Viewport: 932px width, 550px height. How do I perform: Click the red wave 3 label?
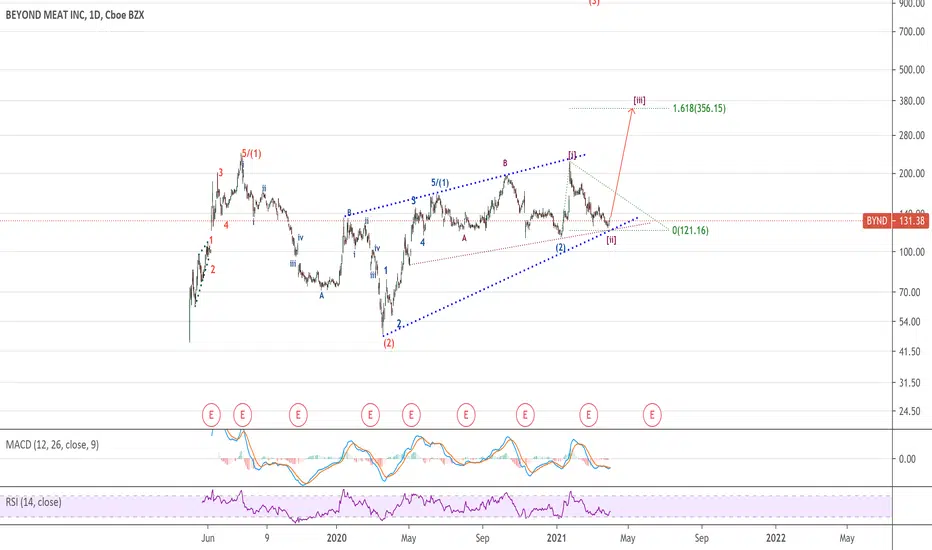(221, 173)
